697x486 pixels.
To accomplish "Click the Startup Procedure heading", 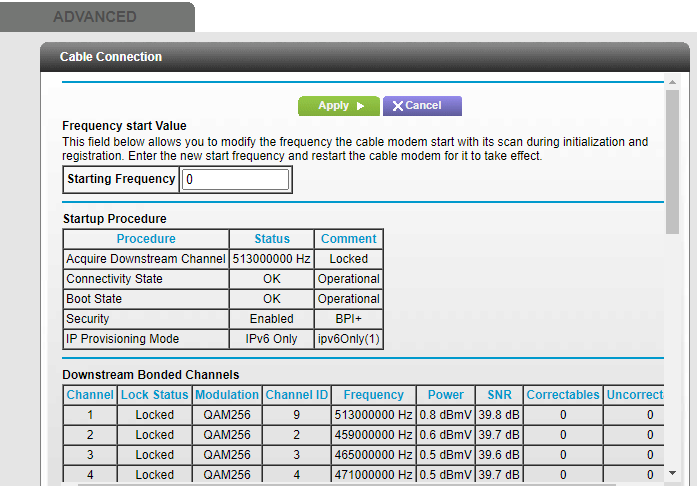I will coord(115,219).
